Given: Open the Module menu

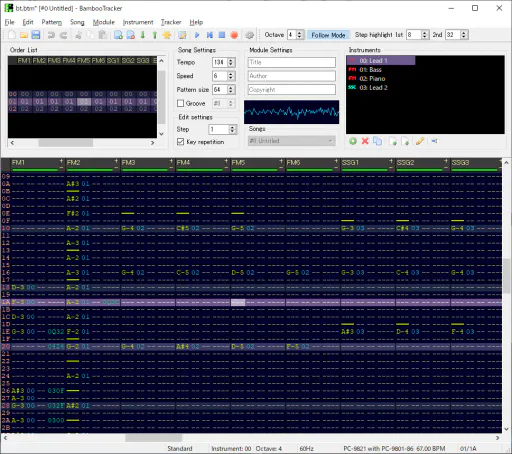Looking at the screenshot, I should click(104, 22).
